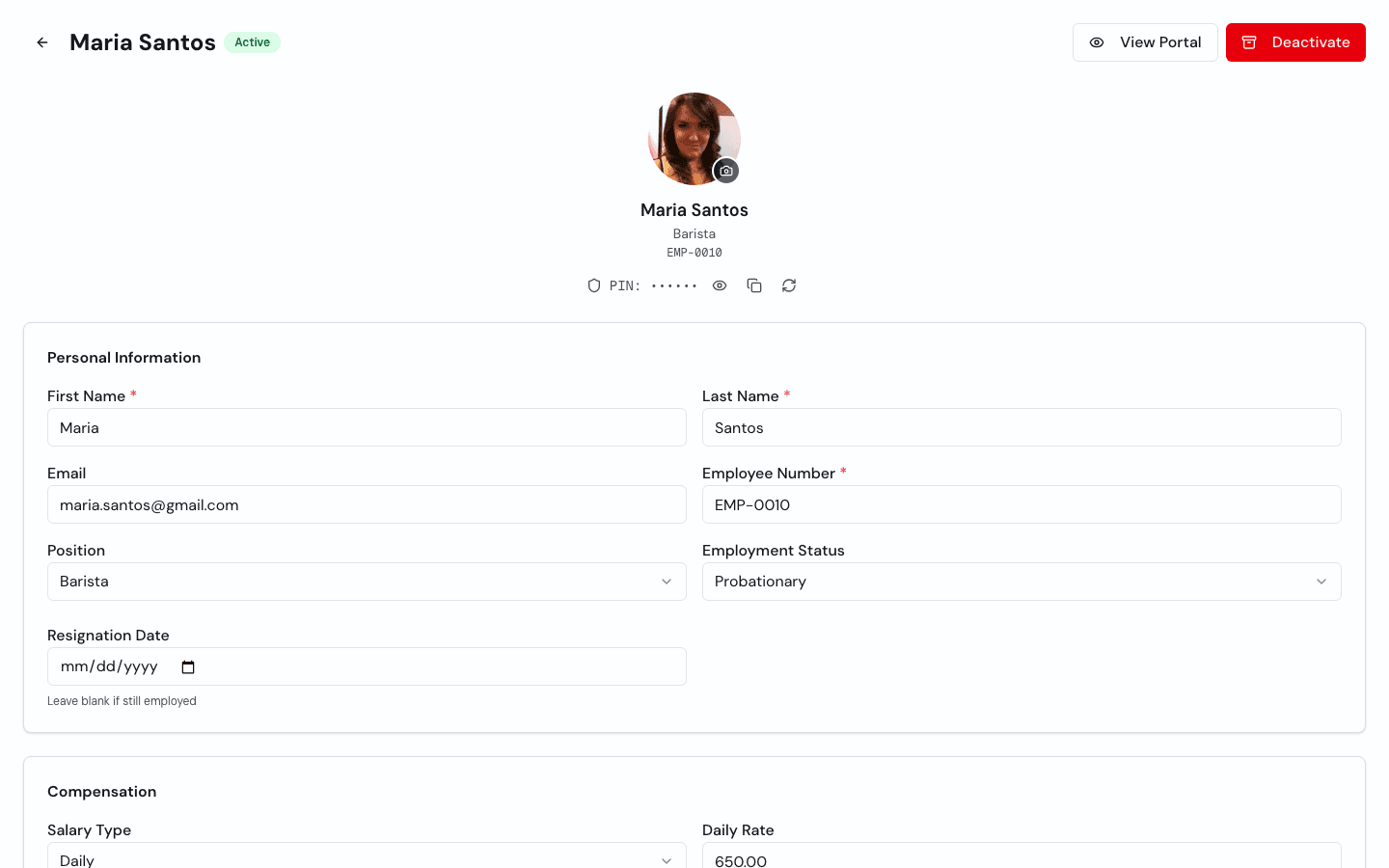Click the Personal Information section heading
Screen dimensions: 1389x868
(124, 358)
